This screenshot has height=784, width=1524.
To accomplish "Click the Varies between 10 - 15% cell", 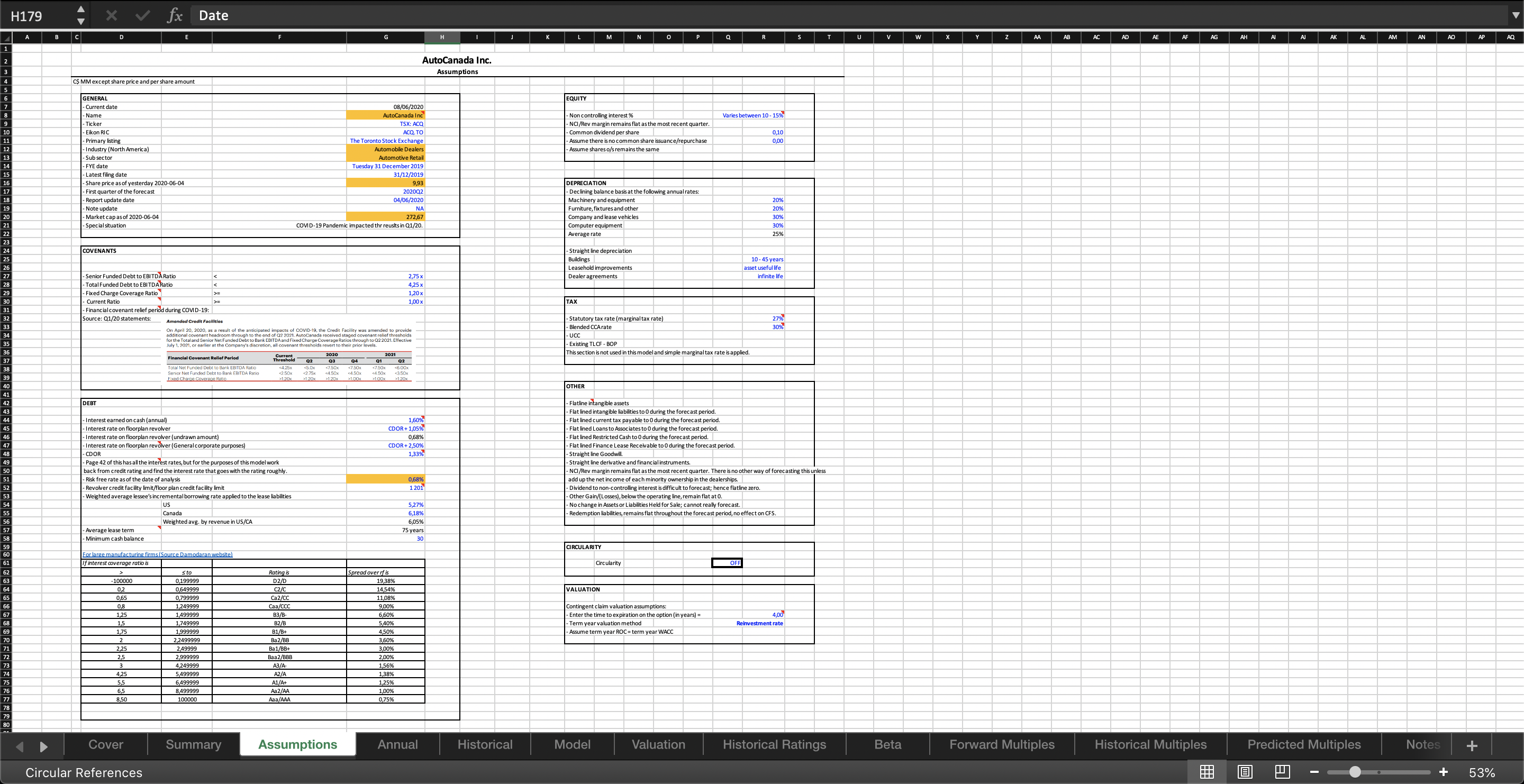I will (752, 115).
